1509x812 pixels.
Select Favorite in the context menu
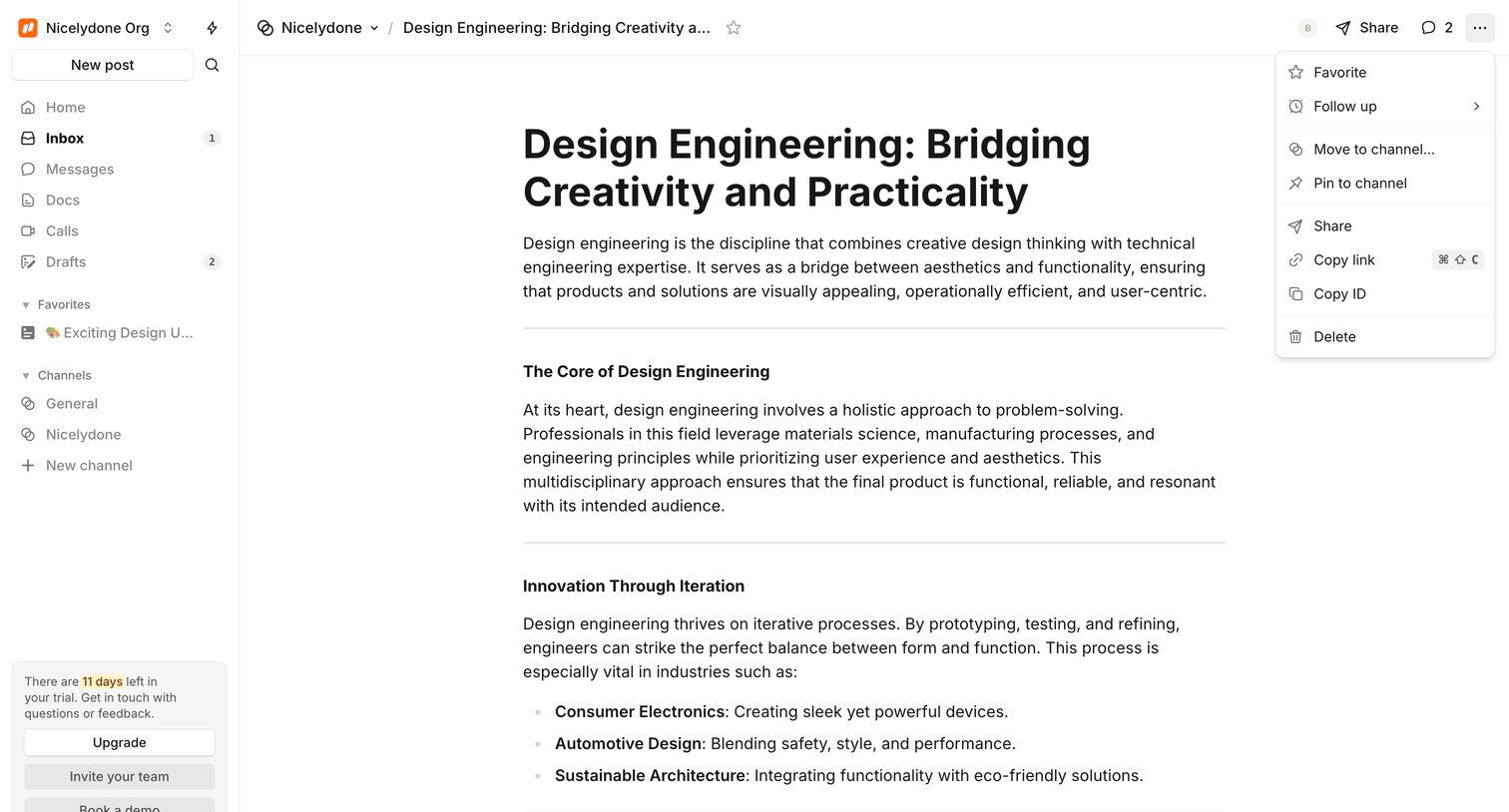pyautogui.click(x=1384, y=73)
